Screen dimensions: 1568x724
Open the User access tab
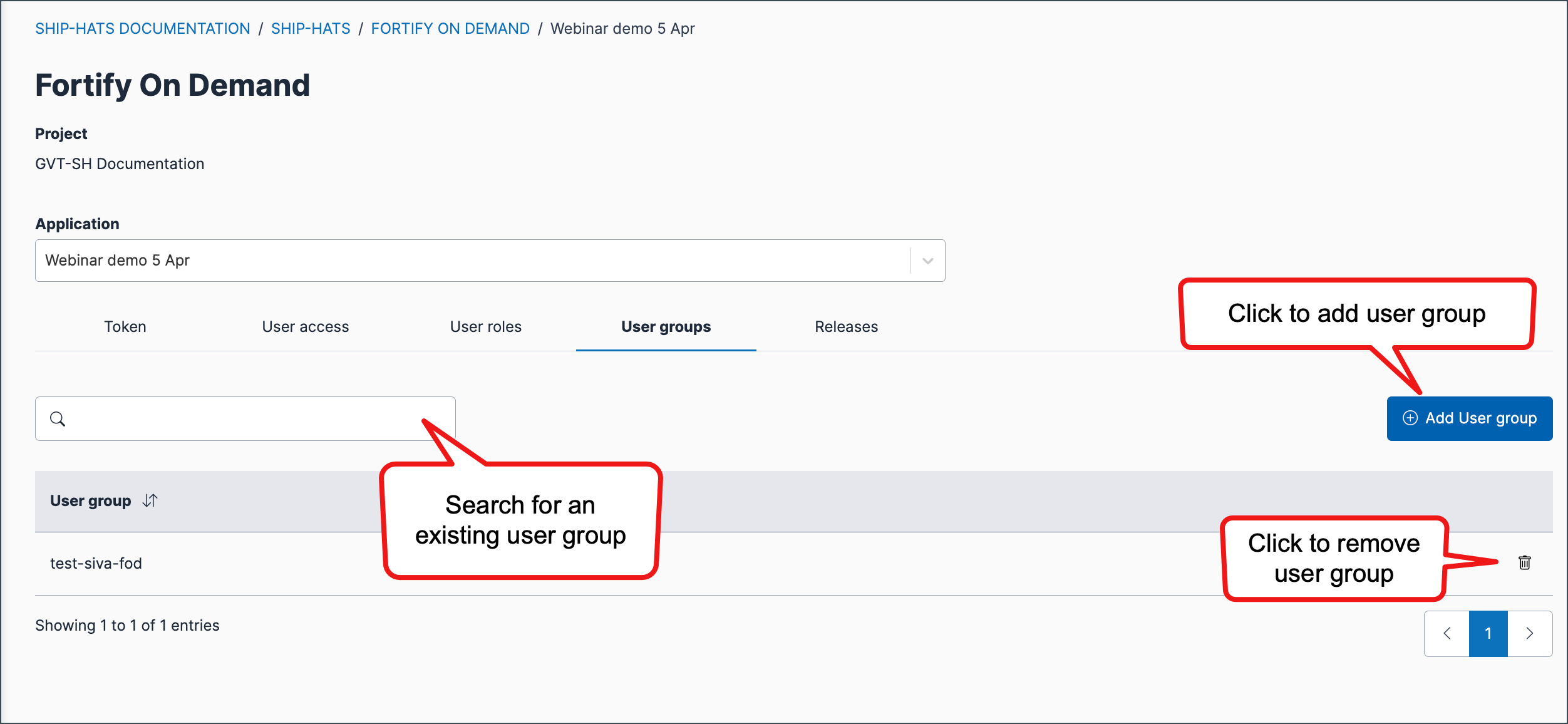[306, 326]
